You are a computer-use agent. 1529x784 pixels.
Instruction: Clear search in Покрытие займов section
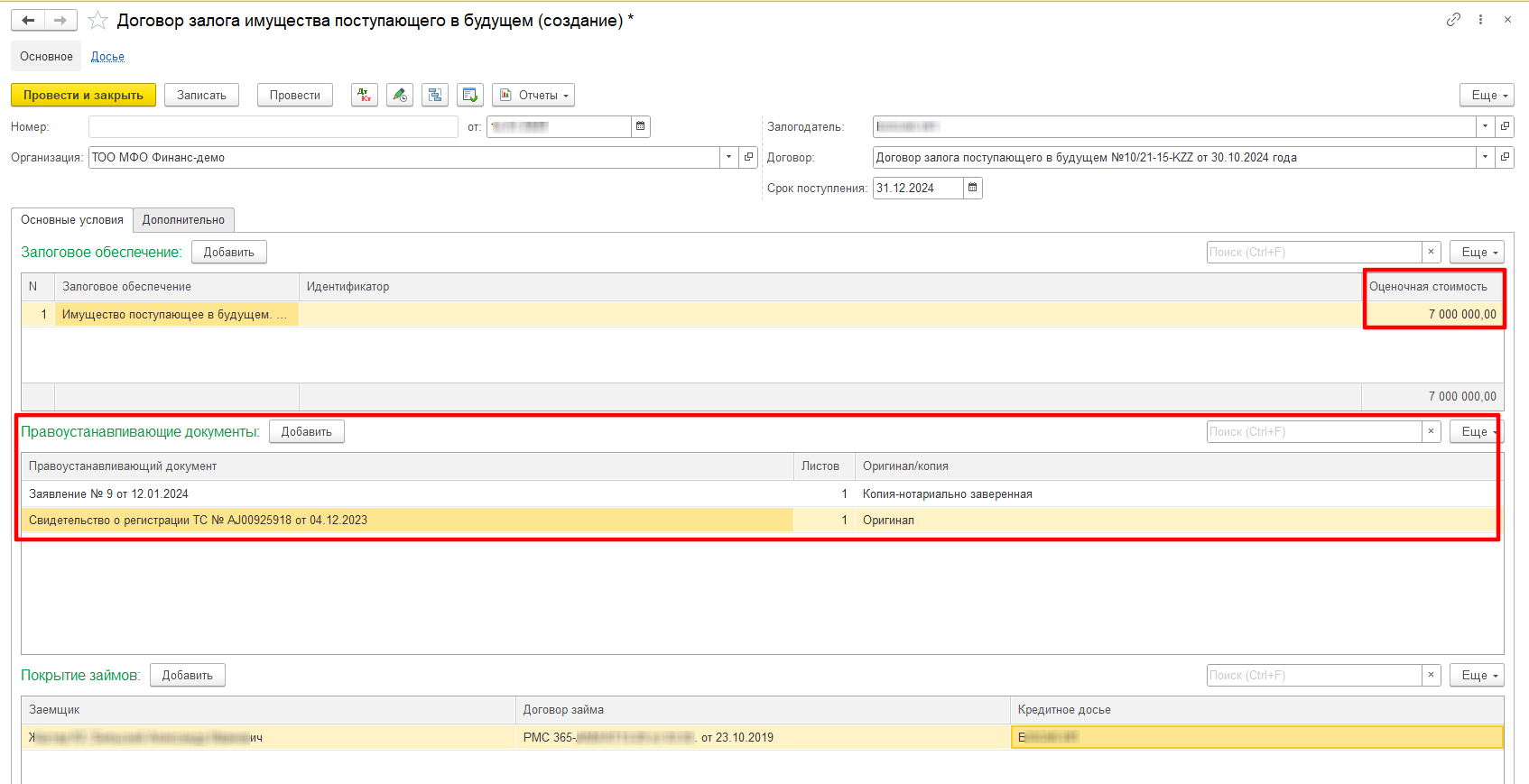[1431, 675]
